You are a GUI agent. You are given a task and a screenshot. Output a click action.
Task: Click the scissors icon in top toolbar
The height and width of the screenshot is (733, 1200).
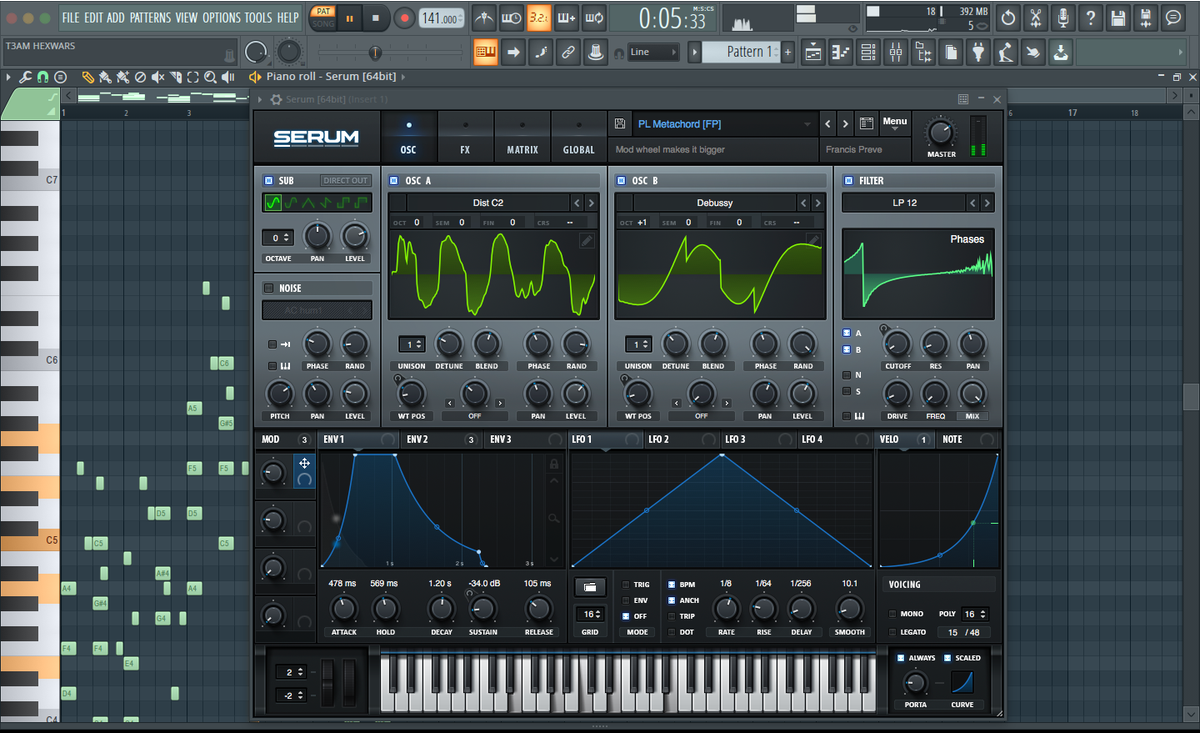(1035, 18)
